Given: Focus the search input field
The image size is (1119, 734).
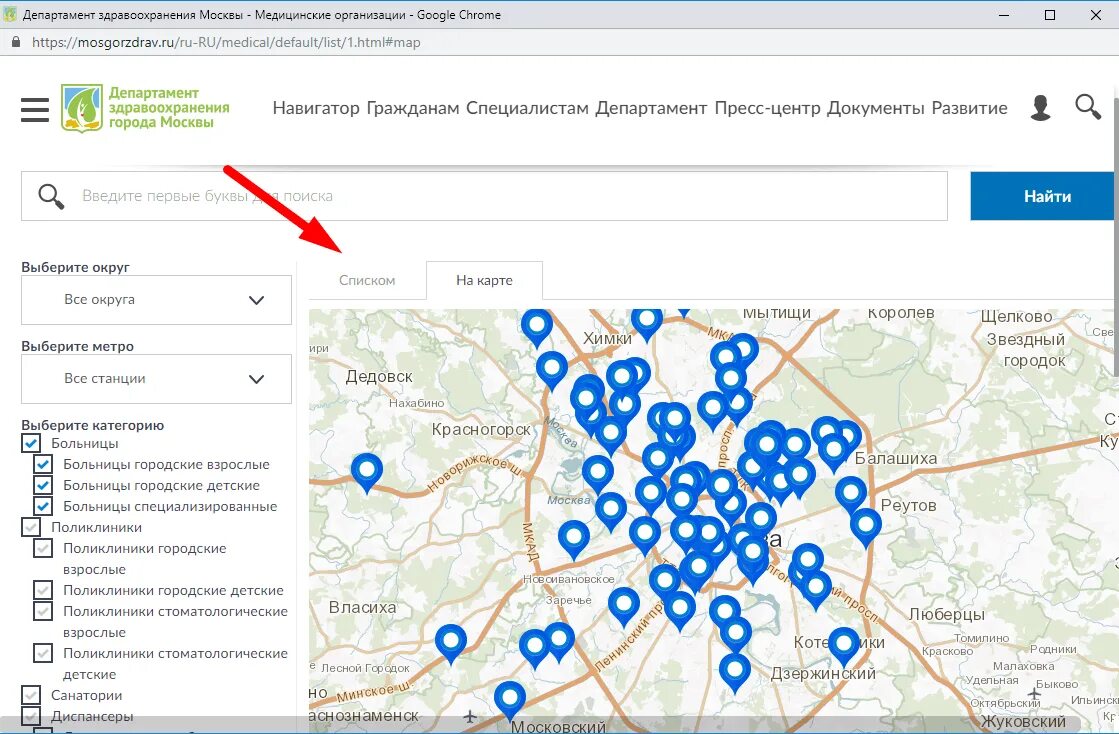Looking at the screenshot, I should coord(485,196).
